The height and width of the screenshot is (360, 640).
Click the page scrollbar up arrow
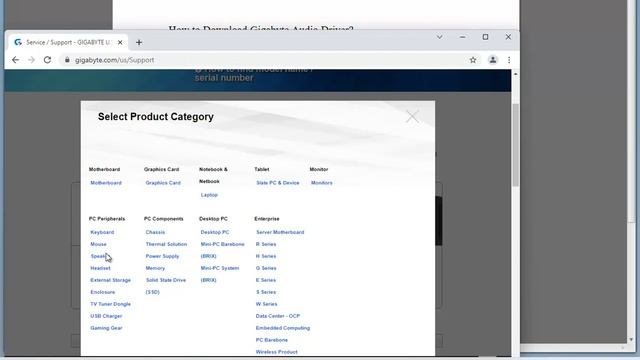point(516,74)
